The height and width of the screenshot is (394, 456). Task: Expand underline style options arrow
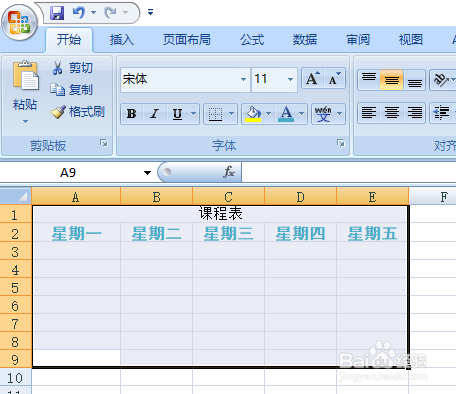pos(194,114)
